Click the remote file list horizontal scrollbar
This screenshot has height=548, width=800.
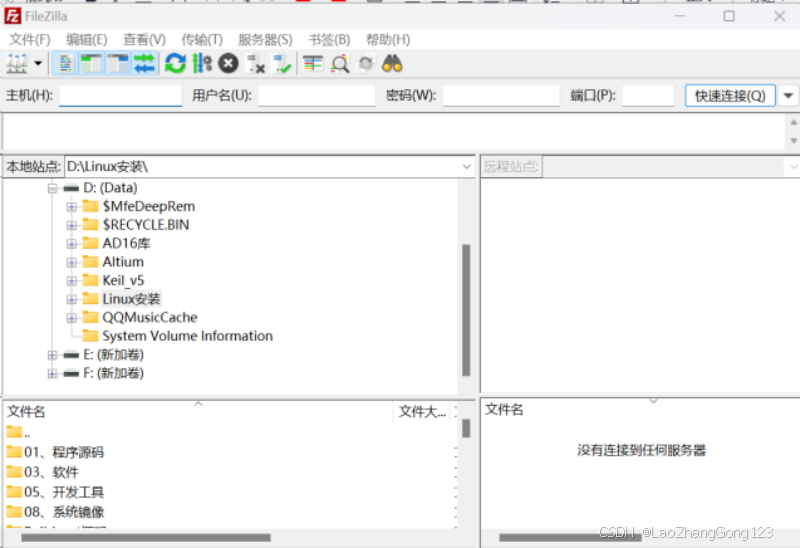point(570,537)
